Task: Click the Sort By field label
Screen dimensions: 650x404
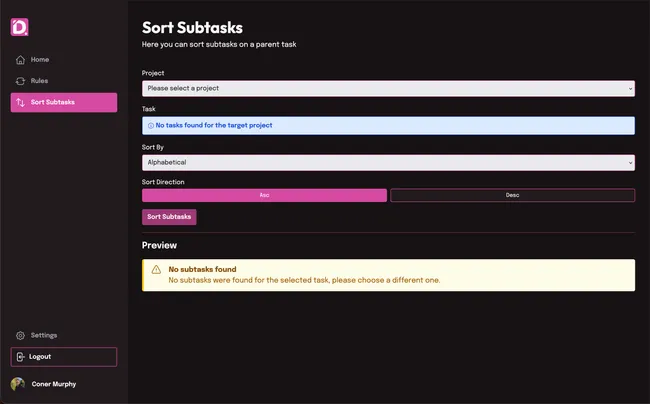Action: click(x=153, y=147)
